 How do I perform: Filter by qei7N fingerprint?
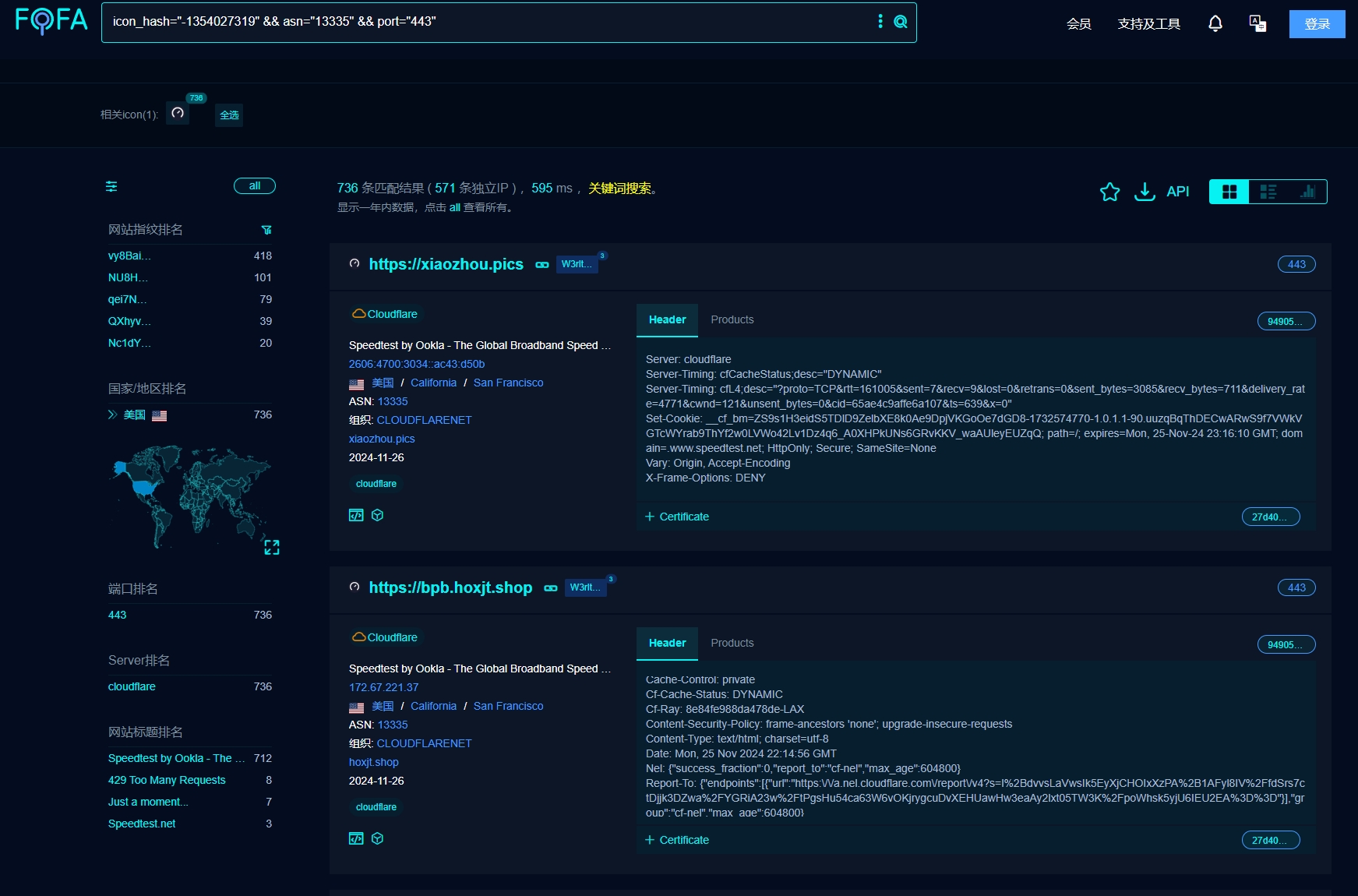[x=127, y=299]
